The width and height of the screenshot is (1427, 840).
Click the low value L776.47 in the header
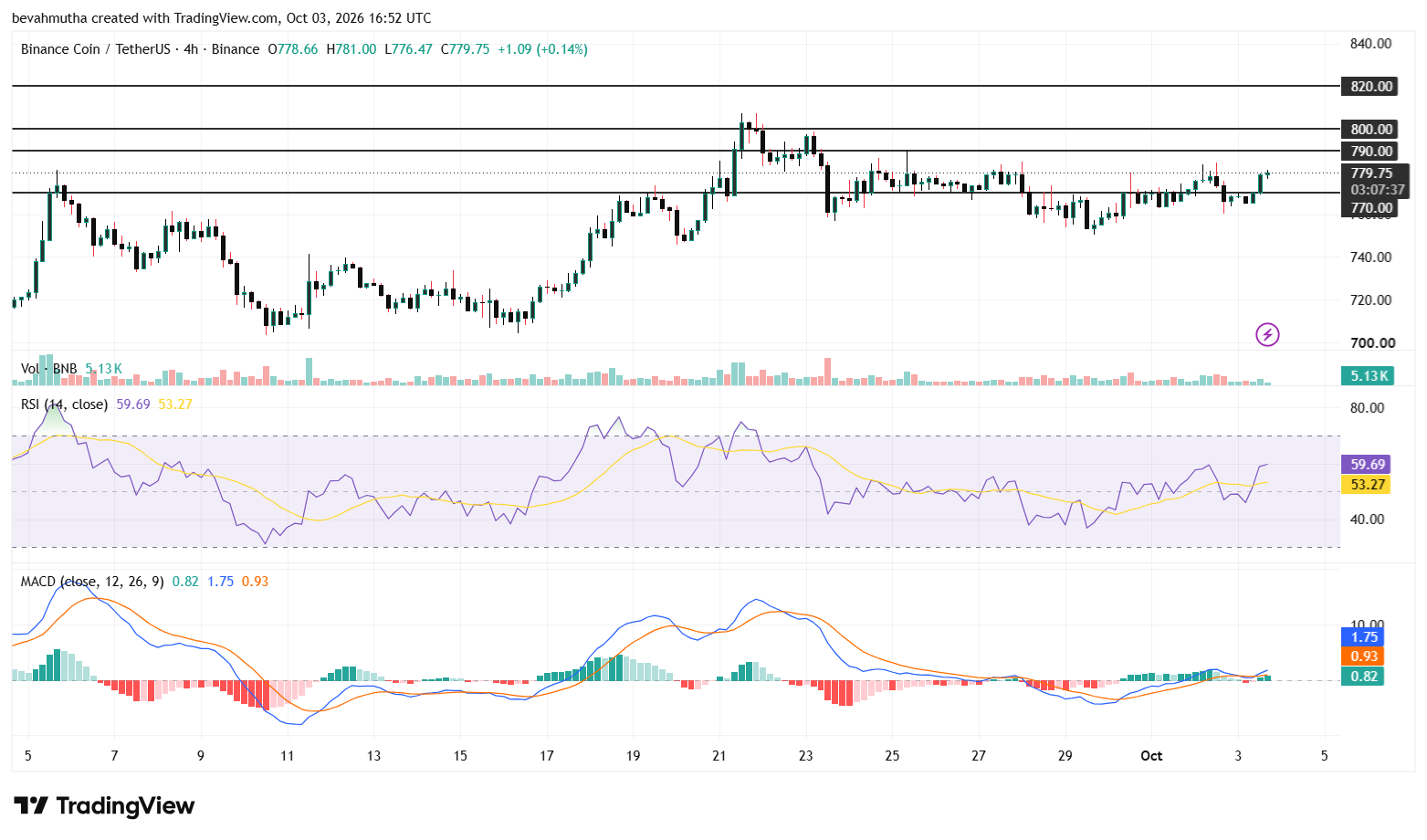(408, 49)
